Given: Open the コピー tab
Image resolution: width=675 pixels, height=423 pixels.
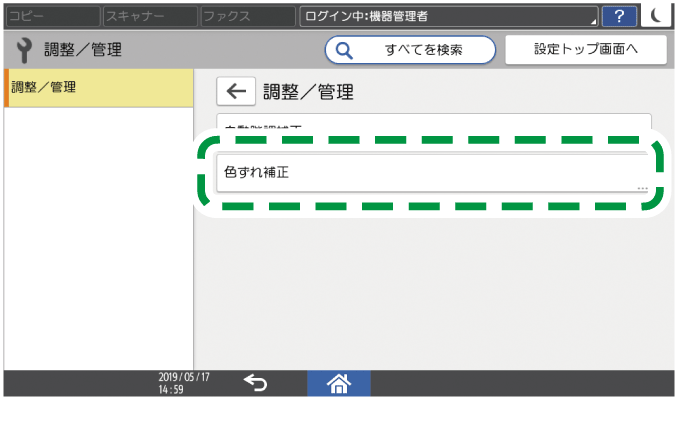Looking at the screenshot, I should pos(53,16).
